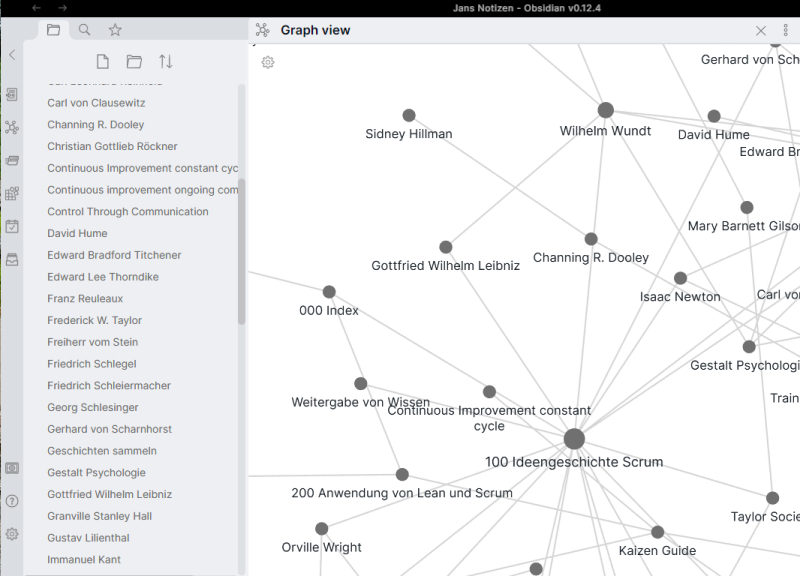Click the New folder icon

tap(134, 62)
